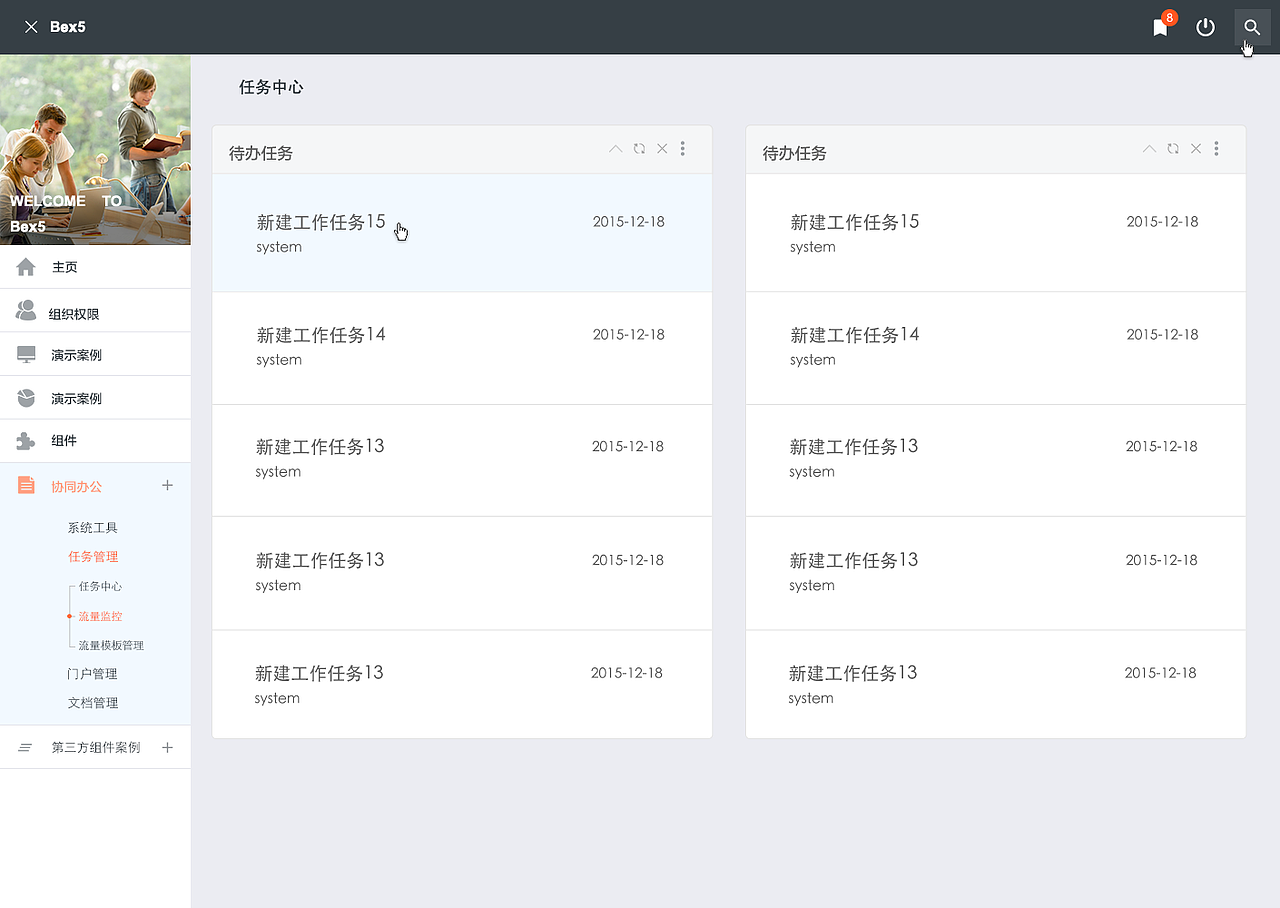The height and width of the screenshot is (908, 1280).
Task: Open the 第三方组件案例 menu label
Action: pos(96,747)
